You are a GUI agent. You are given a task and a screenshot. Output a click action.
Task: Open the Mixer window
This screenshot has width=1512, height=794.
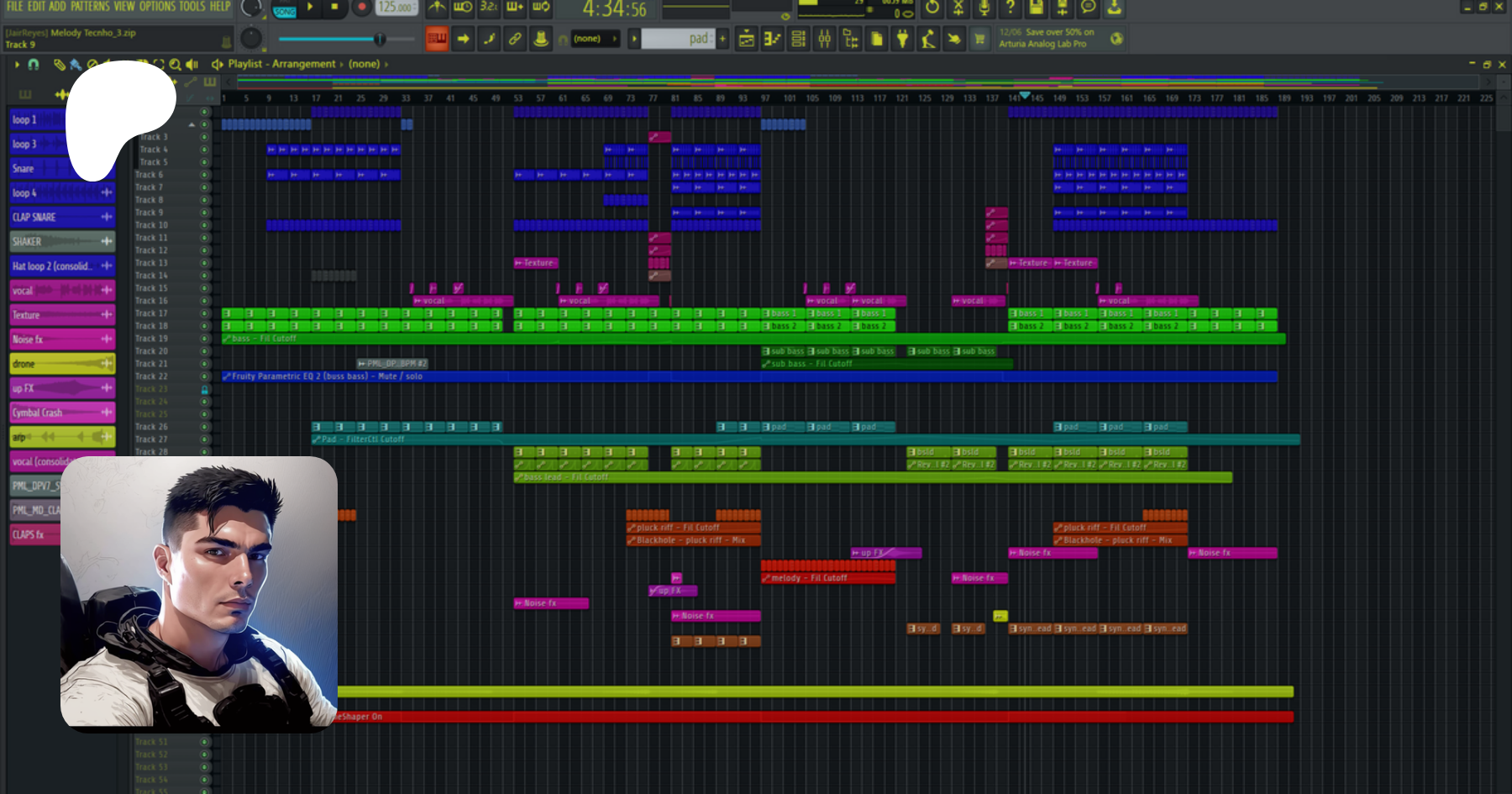pyautogui.click(x=825, y=39)
